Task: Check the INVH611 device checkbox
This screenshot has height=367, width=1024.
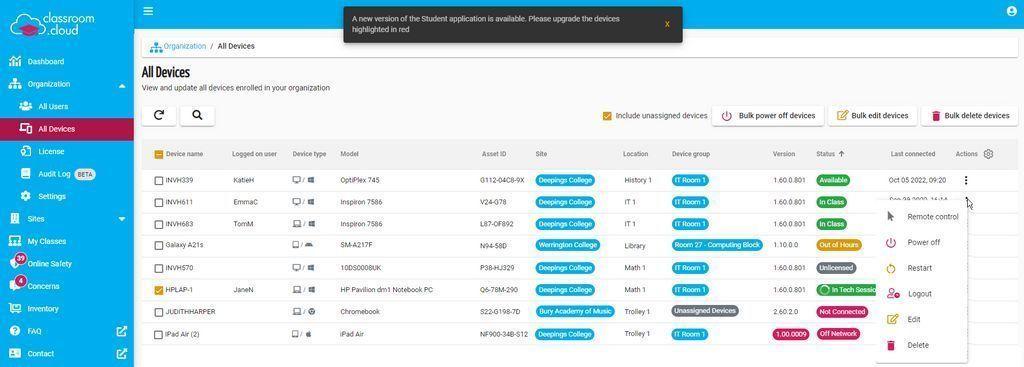Action: tap(159, 202)
